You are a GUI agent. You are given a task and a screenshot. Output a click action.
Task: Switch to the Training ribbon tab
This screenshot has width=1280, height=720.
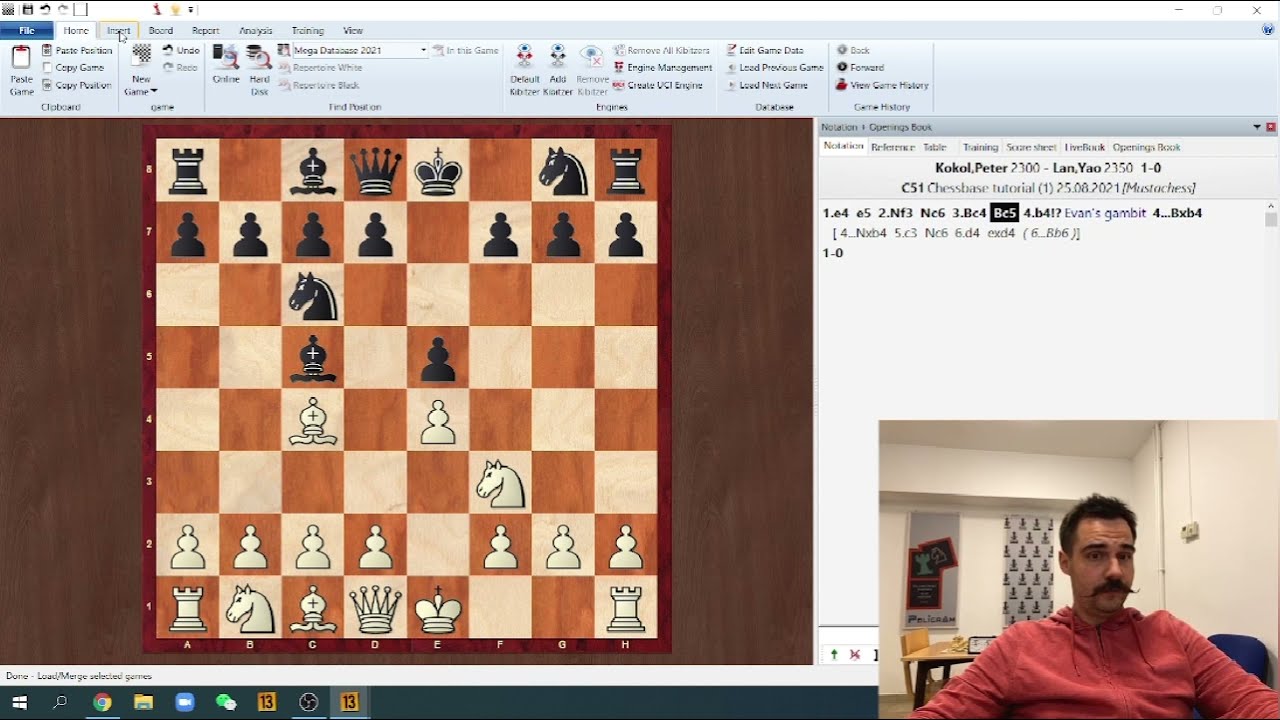(x=307, y=31)
